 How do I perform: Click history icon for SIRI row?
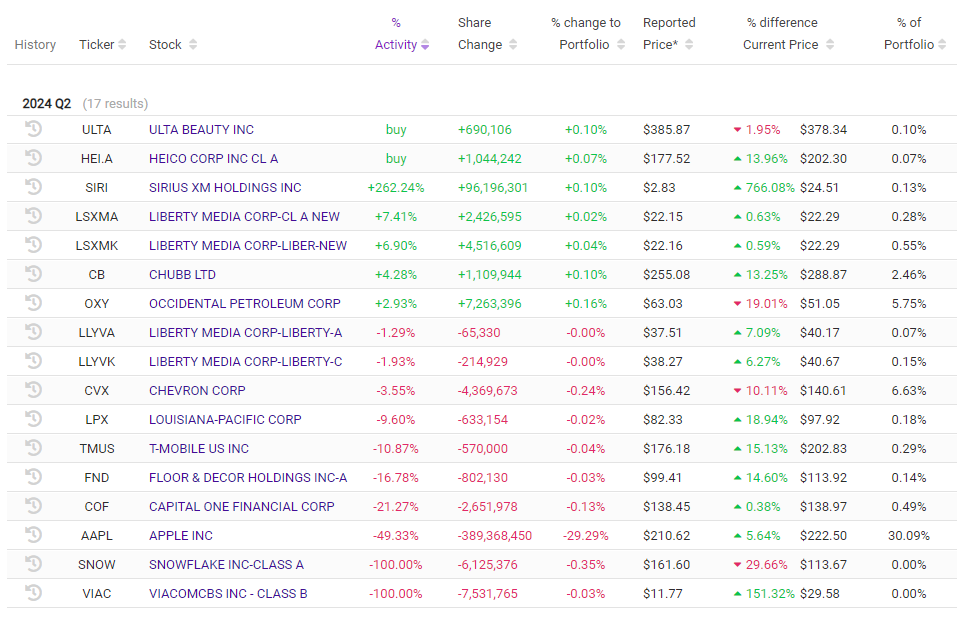[x=33, y=187]
